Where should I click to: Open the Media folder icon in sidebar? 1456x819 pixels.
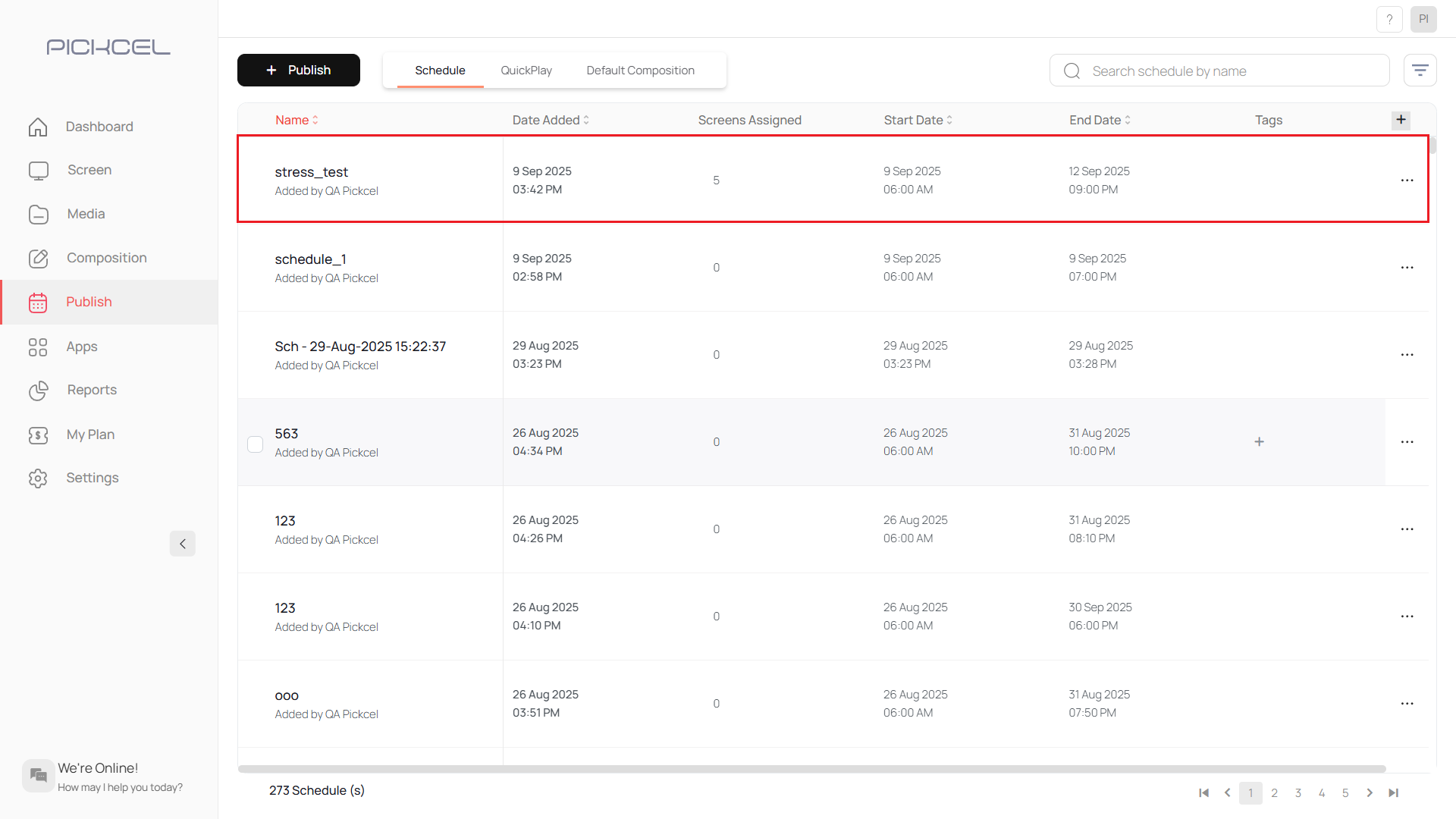click(38, 215)
